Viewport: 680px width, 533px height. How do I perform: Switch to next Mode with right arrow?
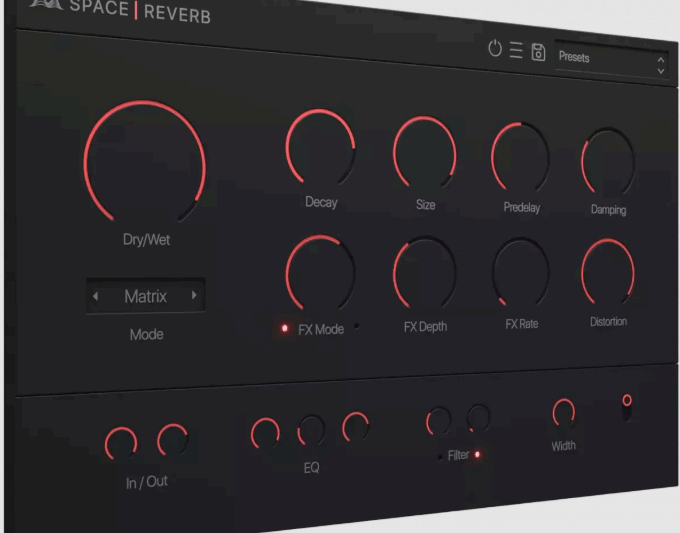pyautogui.click(x=194, y=295)
